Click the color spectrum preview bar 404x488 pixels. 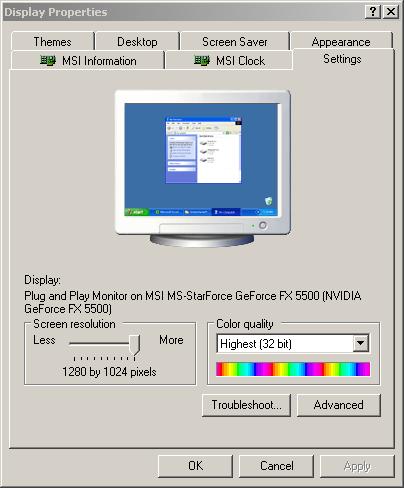click(x=293, y=369)
